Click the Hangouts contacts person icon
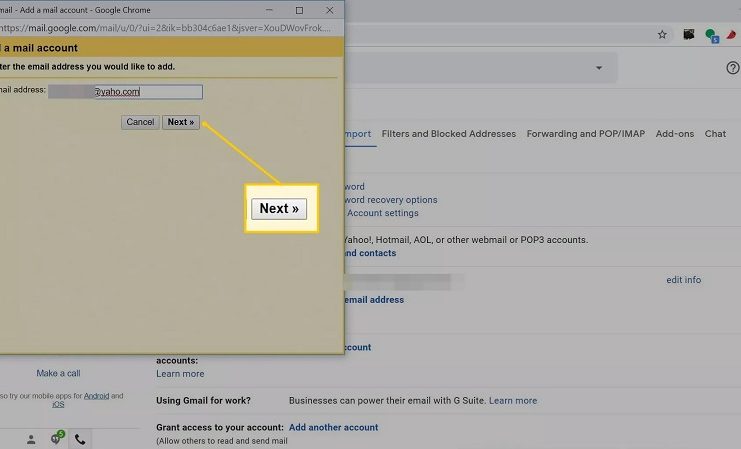The width and height of the screenshot is (741, 449). (x=31, y=439)
